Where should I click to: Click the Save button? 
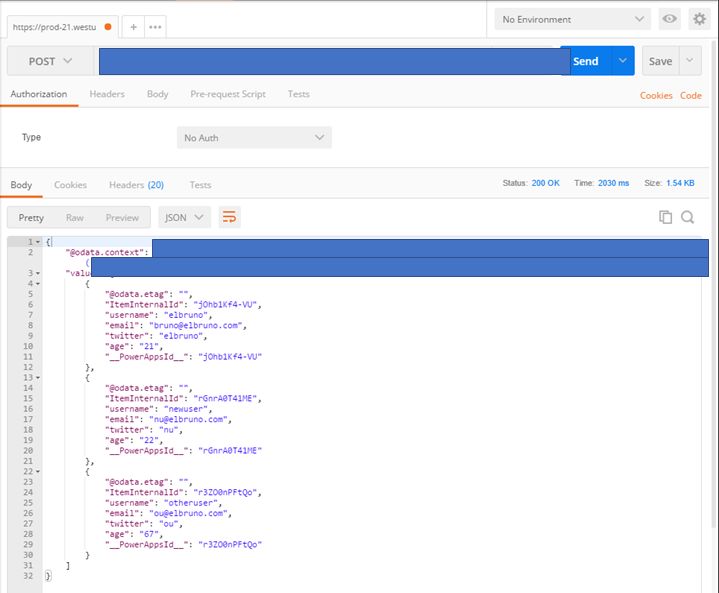(x=660, y=61)
